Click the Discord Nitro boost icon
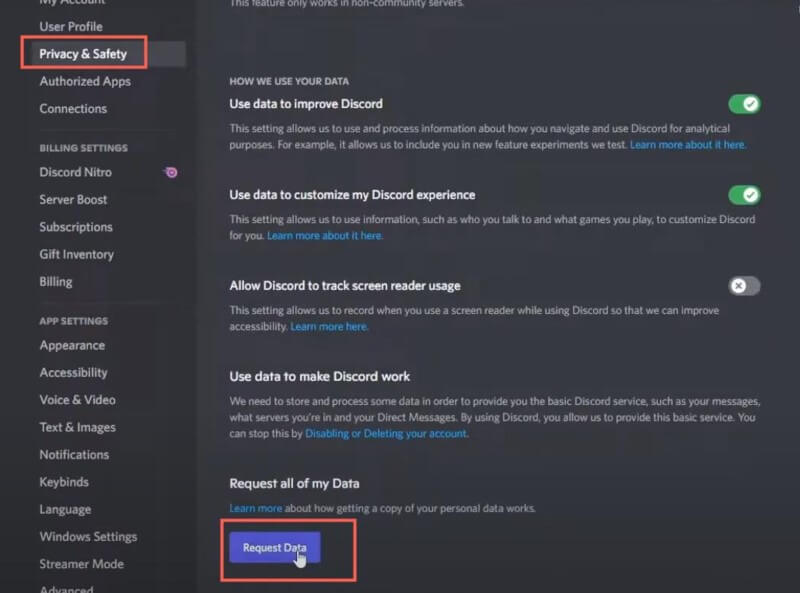The width and height of the screenshot is (800, 593). point(170,172)
